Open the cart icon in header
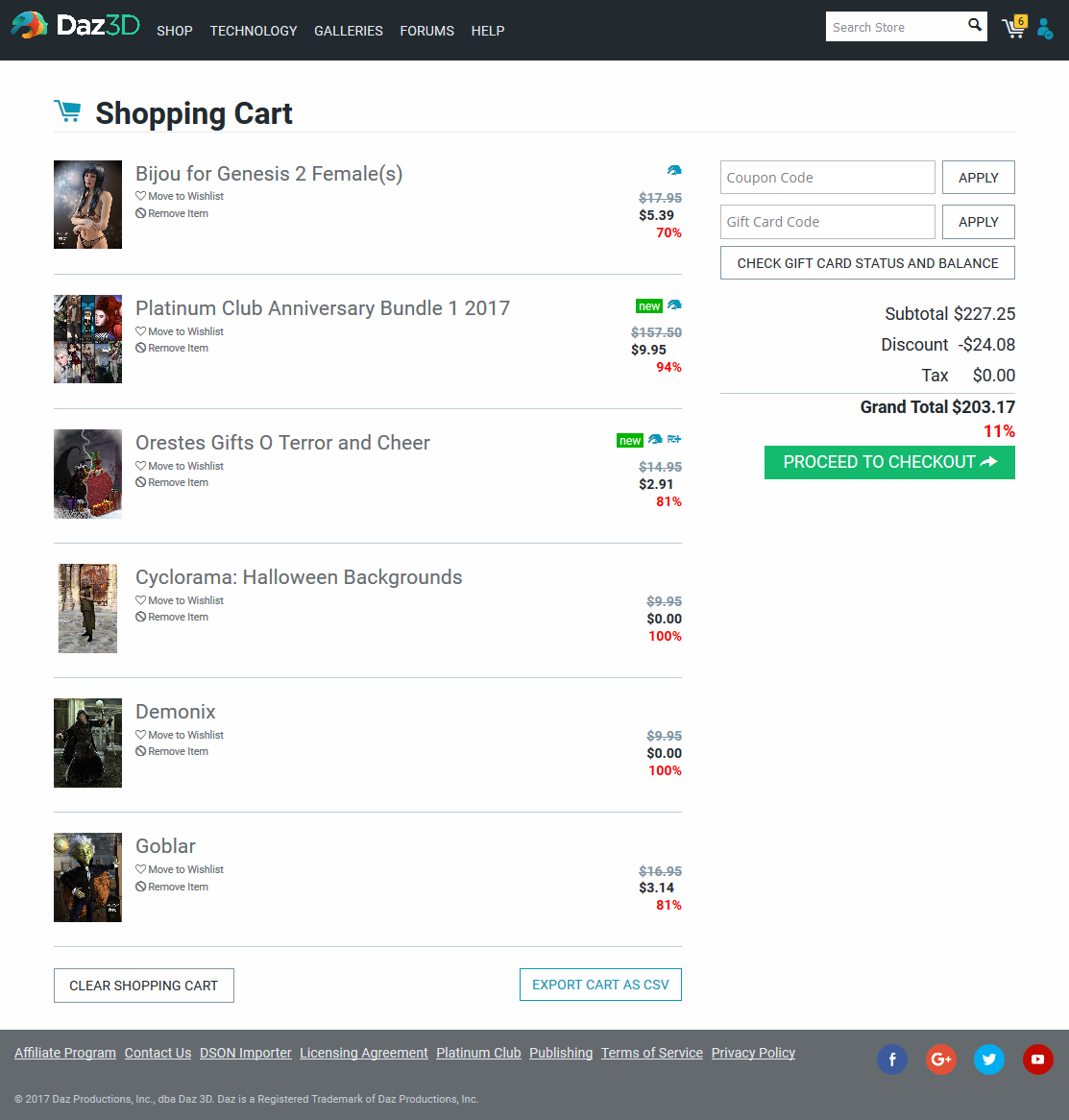The image size is (1069, 1120). pyautogui.click(x=1014, y=27)
